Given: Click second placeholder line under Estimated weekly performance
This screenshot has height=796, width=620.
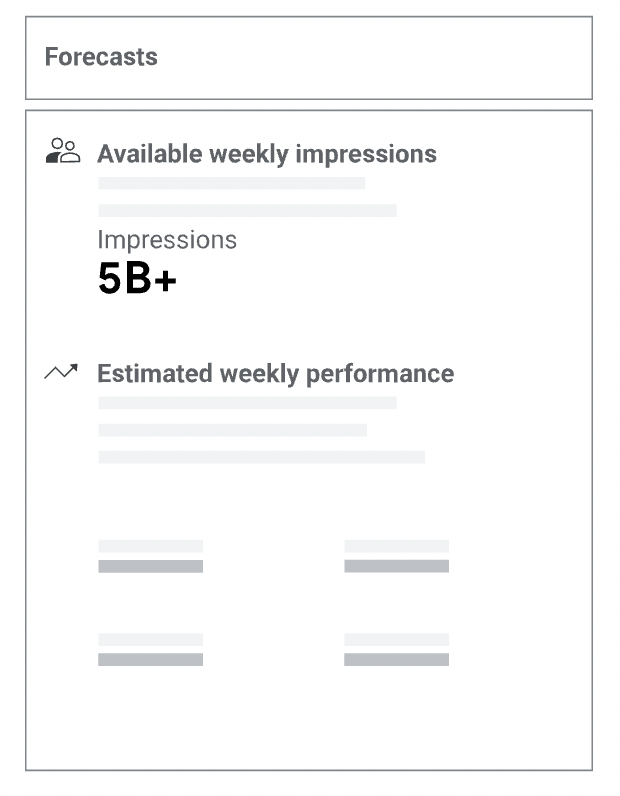Looking at the screenshot, I should coord(233,430).
